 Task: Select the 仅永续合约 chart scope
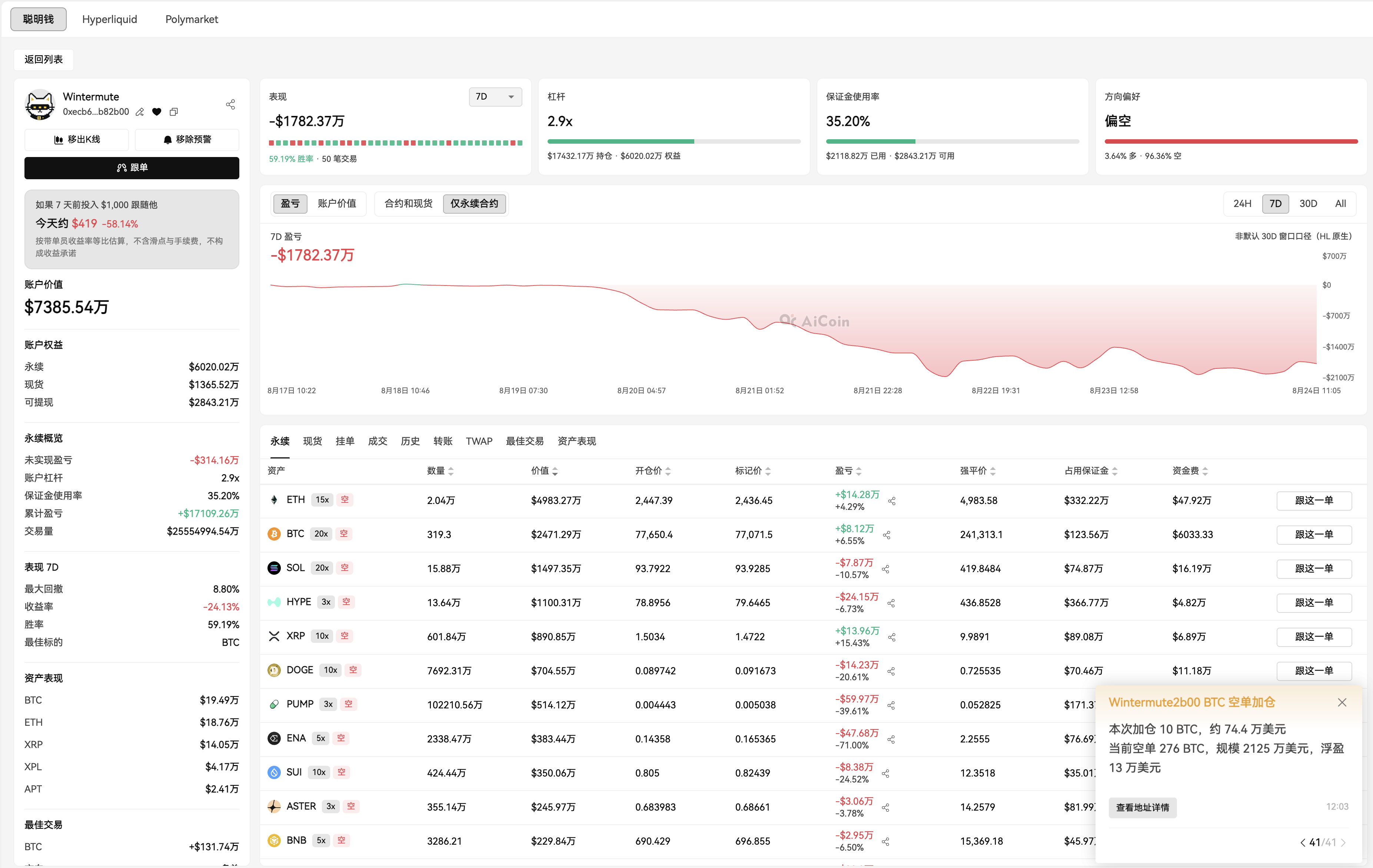pyautogui.click(x=474, y=203)
